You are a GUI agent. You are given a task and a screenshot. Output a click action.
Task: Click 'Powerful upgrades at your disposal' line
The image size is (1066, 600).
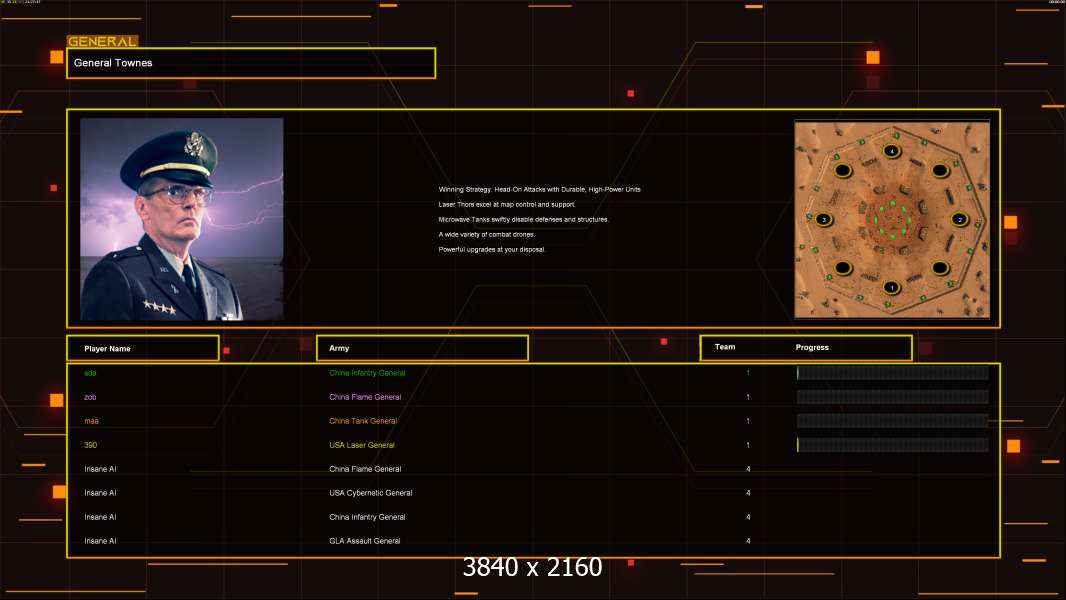[492, 249]
